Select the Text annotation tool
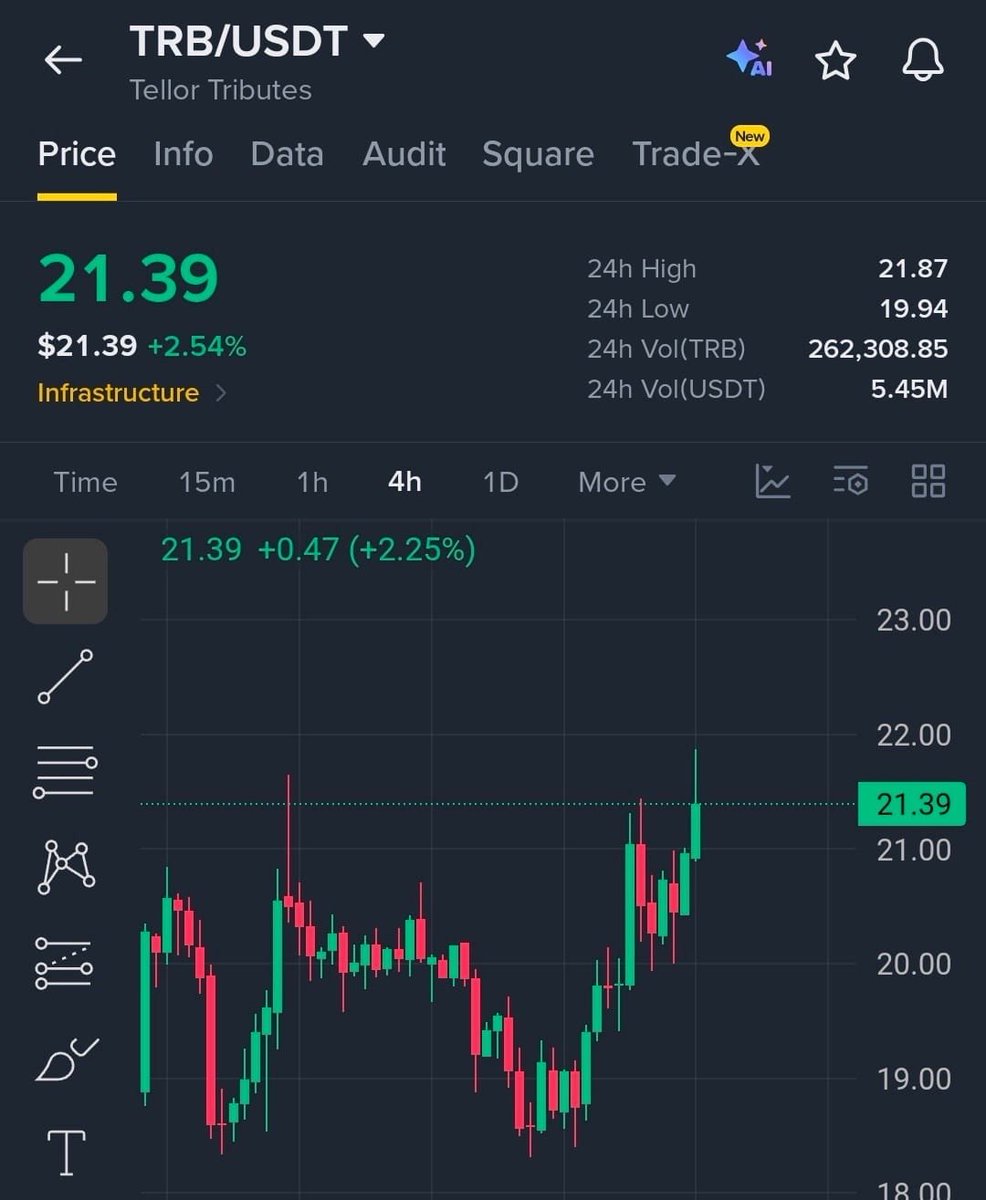Screen dimensions: 986x1200 pos(66,1153)
